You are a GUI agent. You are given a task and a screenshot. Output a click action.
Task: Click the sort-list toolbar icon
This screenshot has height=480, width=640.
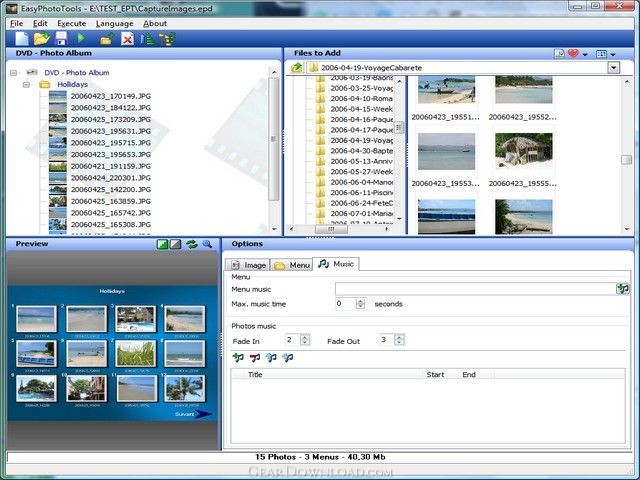pyautogui.click(x=148, y=39)
